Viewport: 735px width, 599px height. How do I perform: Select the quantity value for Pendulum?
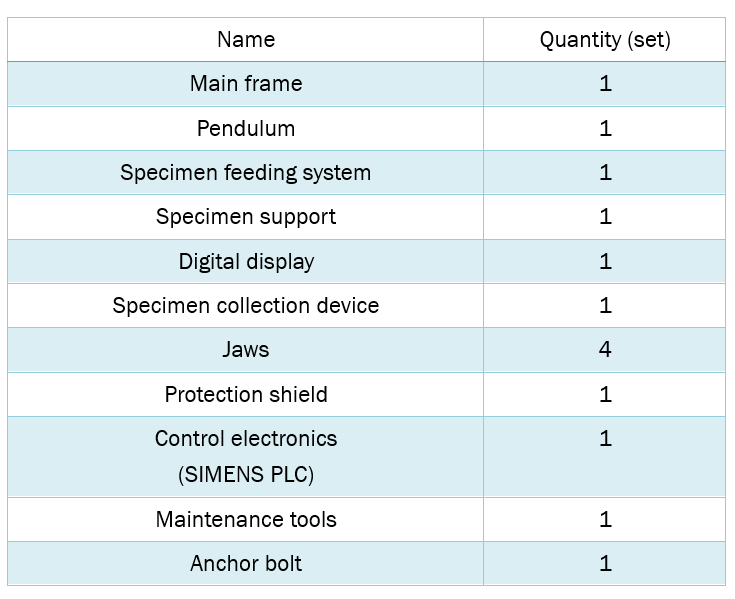605,129
